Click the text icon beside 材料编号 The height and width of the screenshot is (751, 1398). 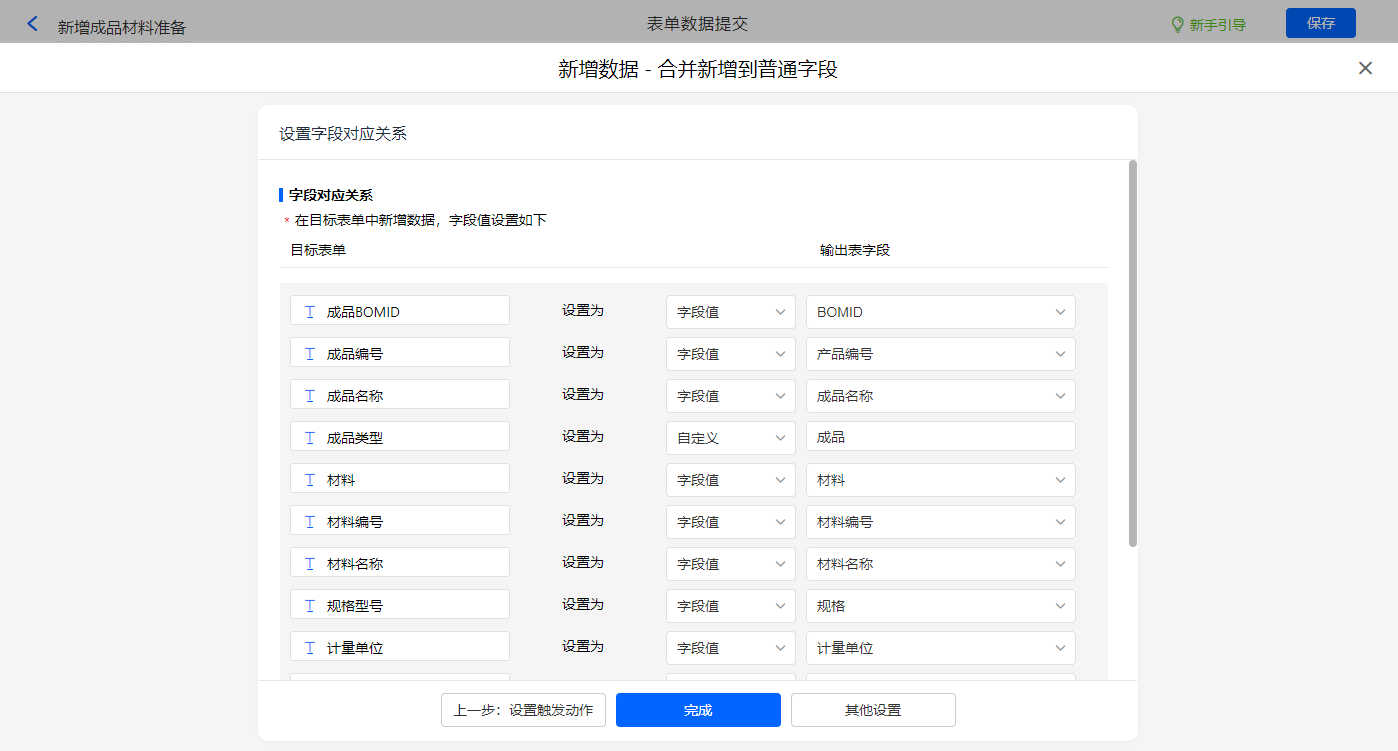(x=310, y=522)
